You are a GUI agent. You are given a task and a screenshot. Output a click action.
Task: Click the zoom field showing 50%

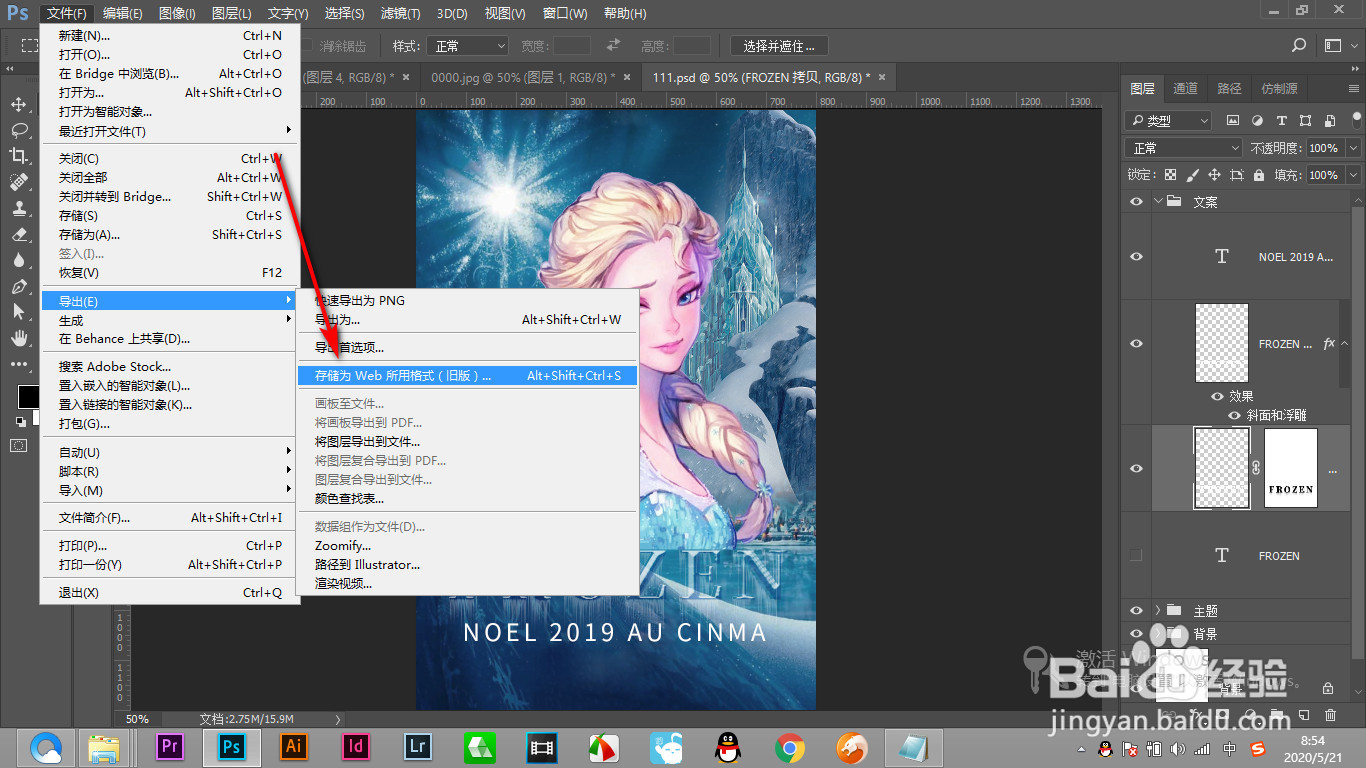coord(137,719)
